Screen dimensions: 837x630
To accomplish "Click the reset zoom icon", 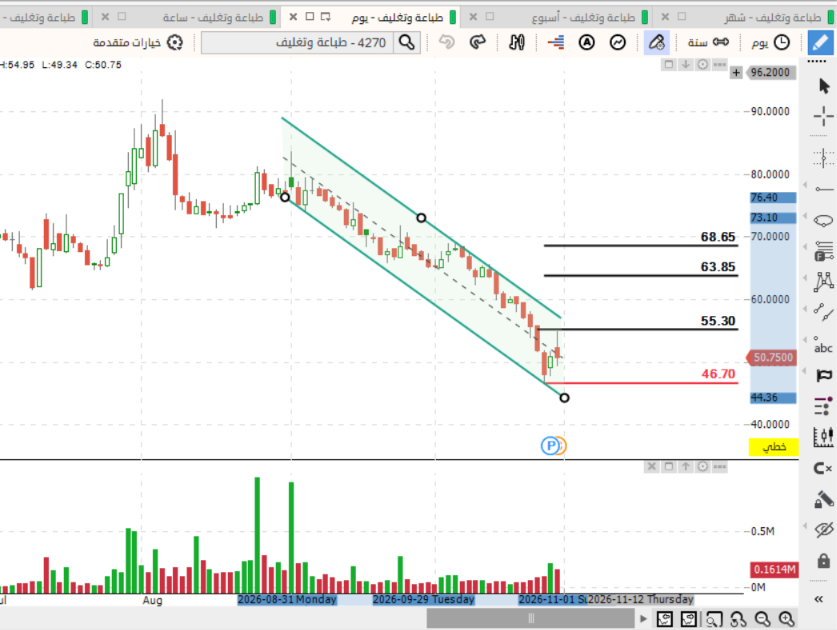I will [738, 619].
